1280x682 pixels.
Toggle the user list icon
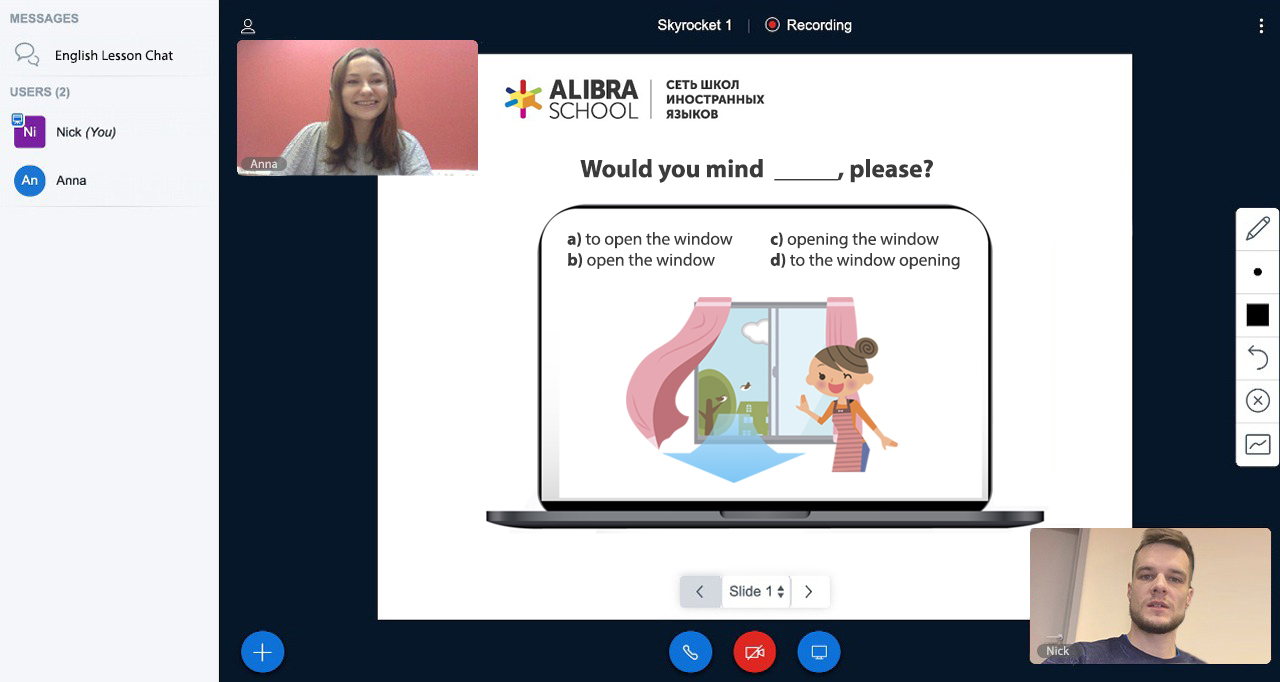coord(248,26)
